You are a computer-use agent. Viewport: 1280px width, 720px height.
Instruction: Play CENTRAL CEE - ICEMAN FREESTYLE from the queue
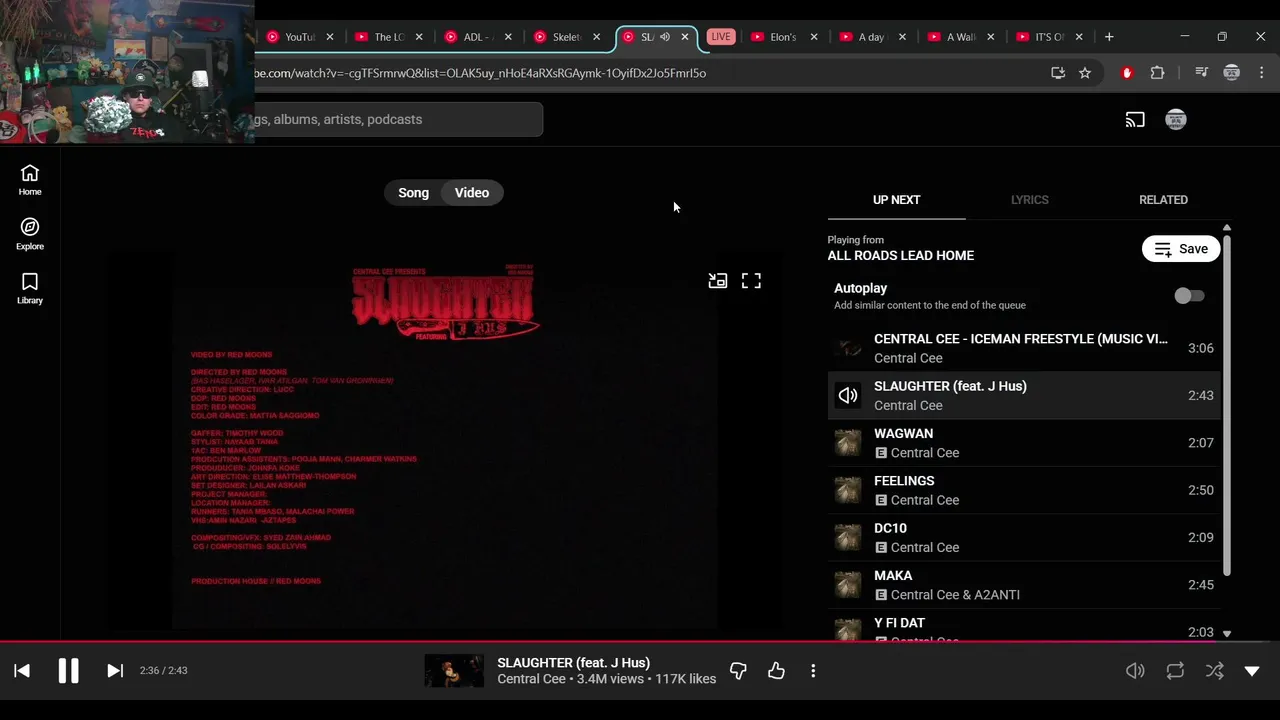click(x=1024, y=348)
